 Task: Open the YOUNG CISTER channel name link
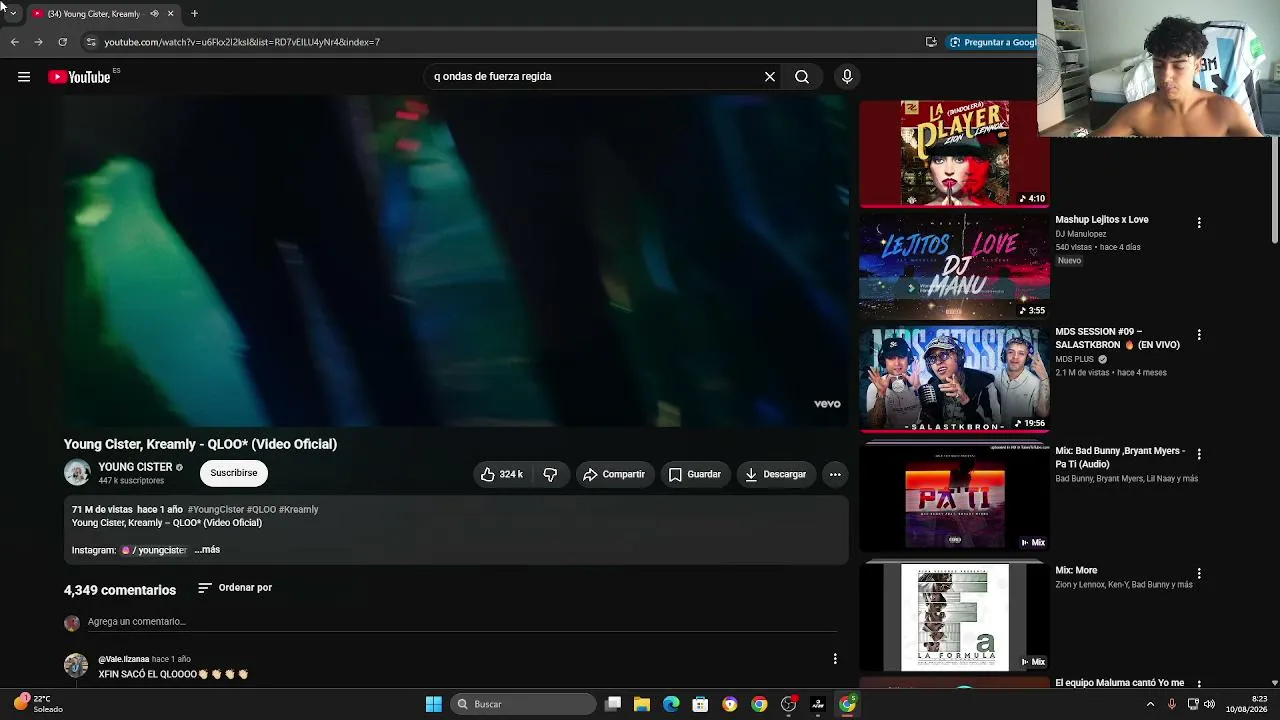click(135, 467)
